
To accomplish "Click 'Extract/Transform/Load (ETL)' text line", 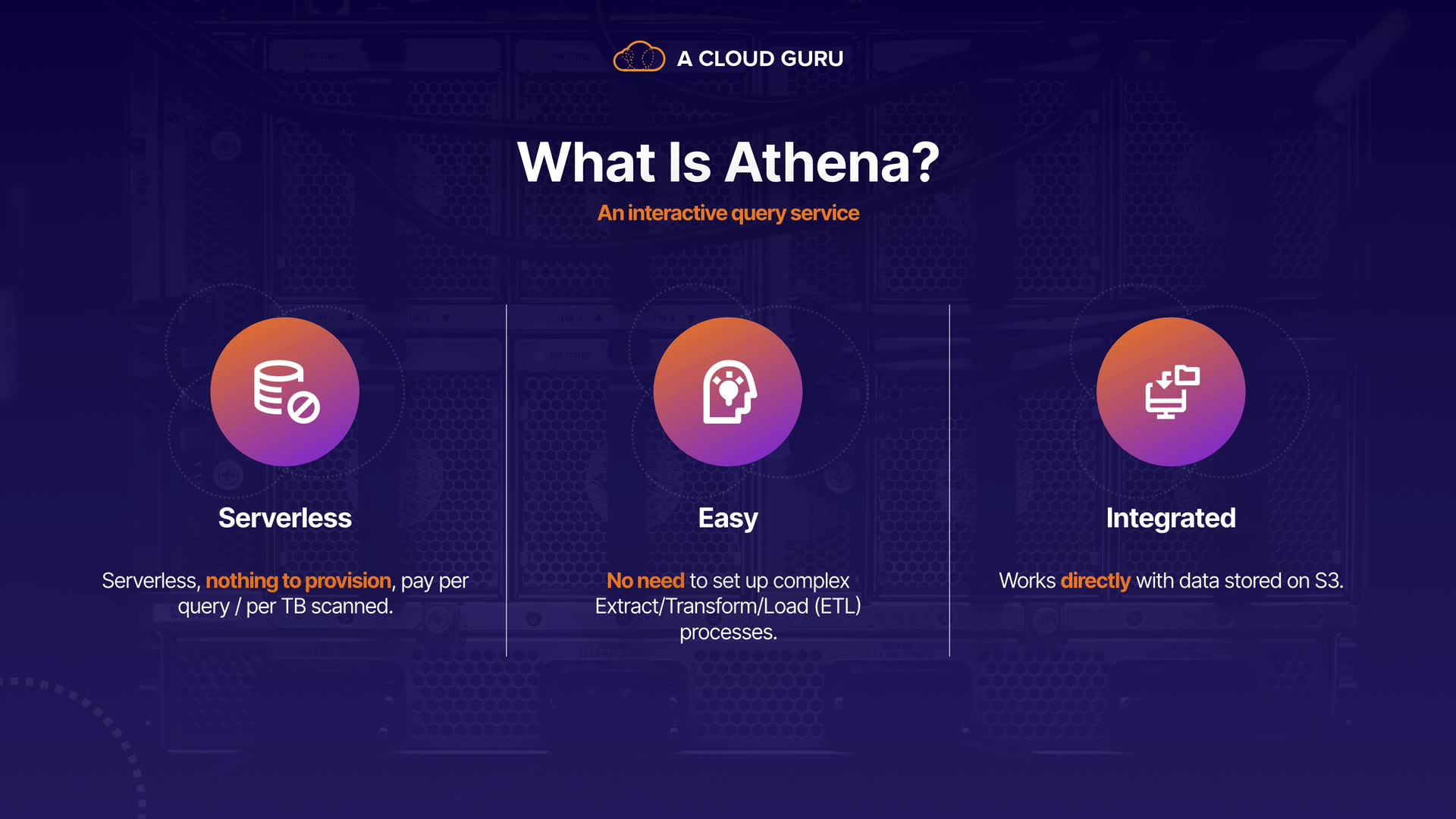I will pos(728,607).
